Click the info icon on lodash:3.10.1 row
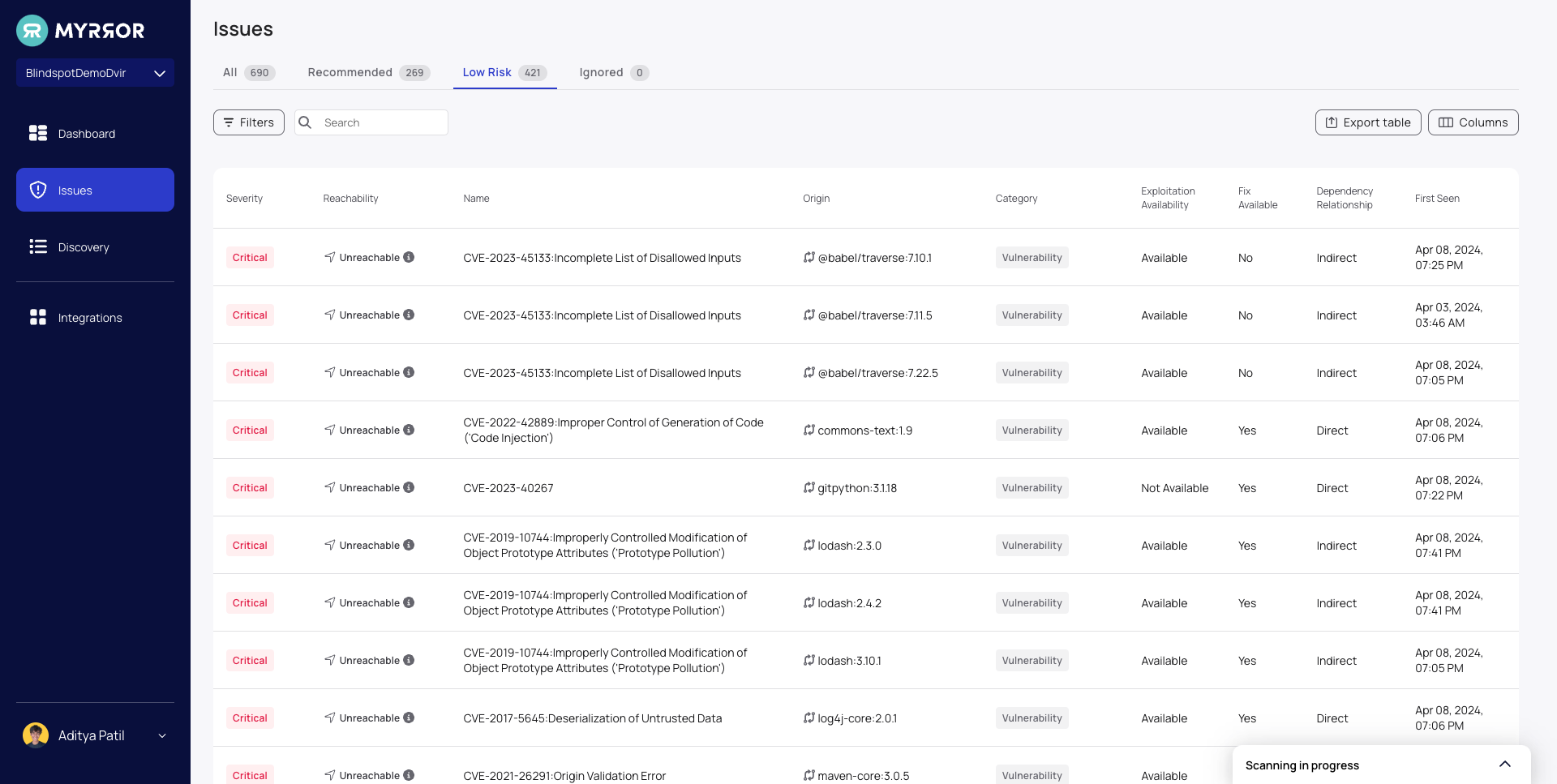Image resolution: width=1557 pixels, height=784 pixels. point(409,660)
